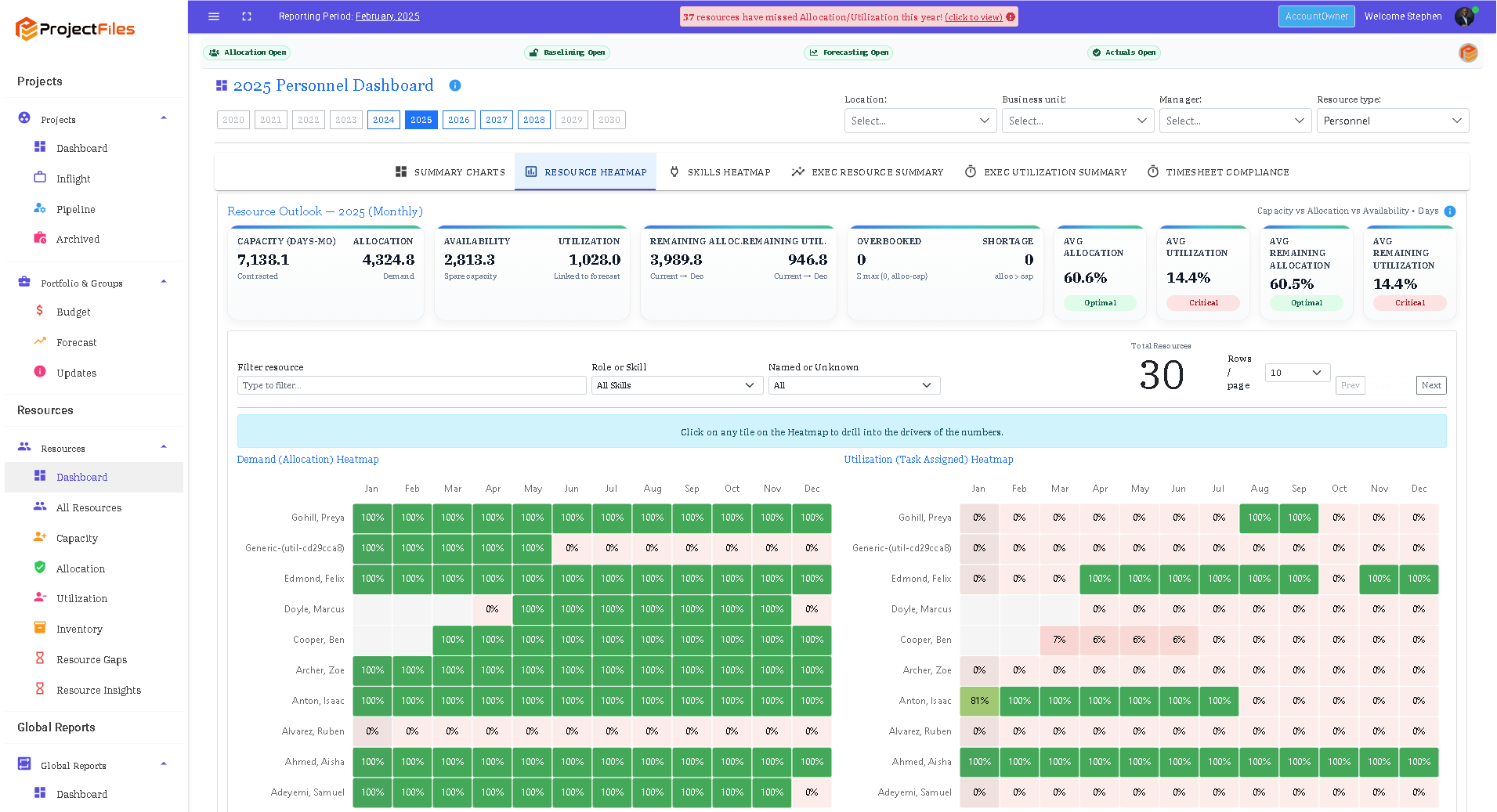Open the Resource type Personnel dropdown
The width and height of the screenshot is (1497, 812).
(1393, 121)
